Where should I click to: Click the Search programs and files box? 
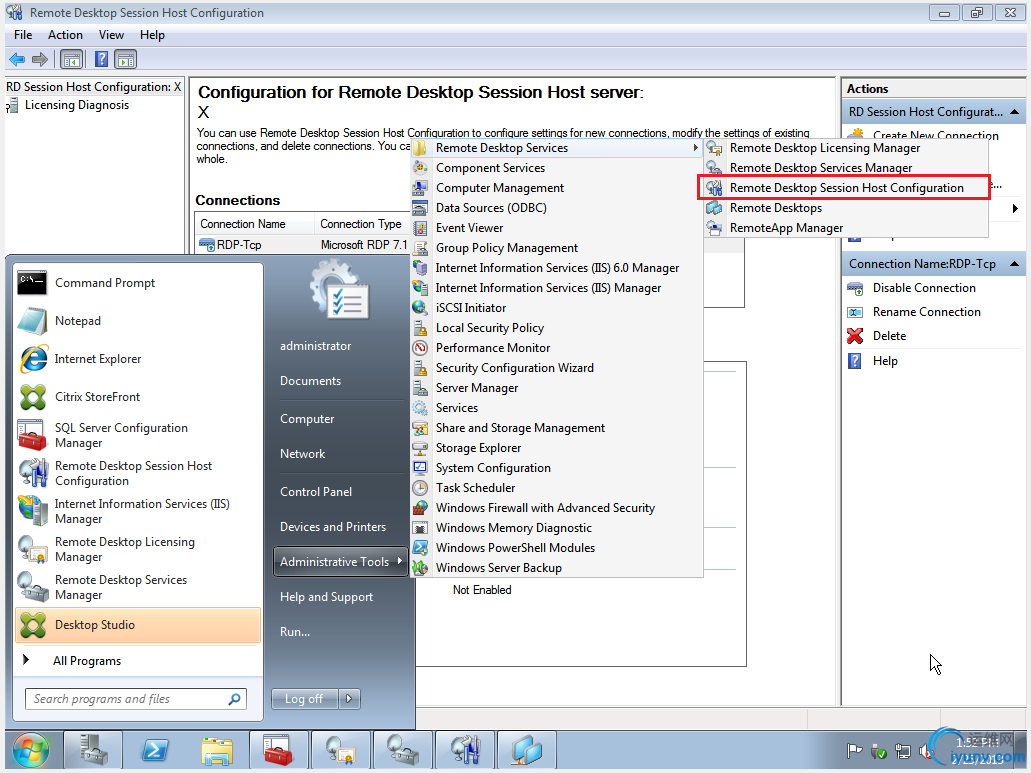click(x=135, y=699)
